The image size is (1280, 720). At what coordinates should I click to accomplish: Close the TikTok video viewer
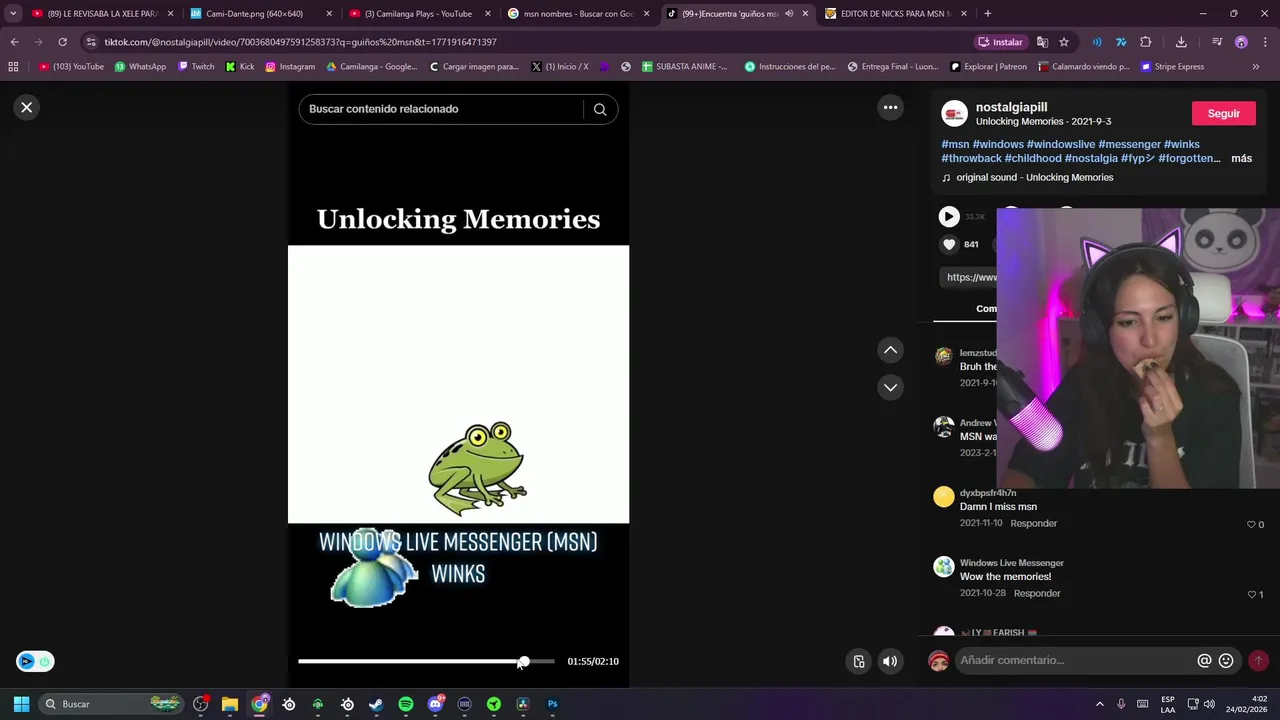tap(27, 107)
